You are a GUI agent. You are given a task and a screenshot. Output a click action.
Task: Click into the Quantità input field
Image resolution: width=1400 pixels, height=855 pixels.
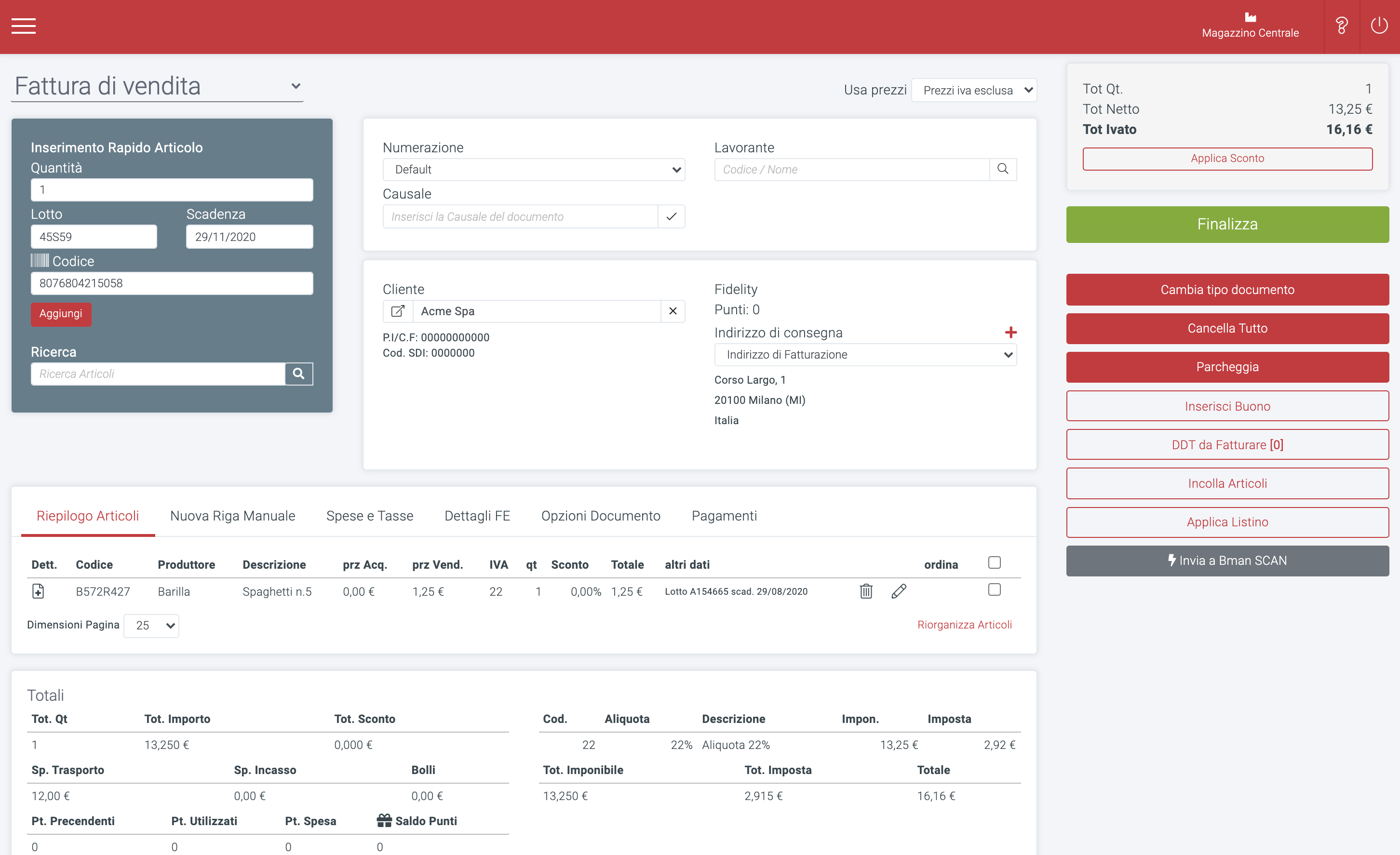tap(172, 190)
